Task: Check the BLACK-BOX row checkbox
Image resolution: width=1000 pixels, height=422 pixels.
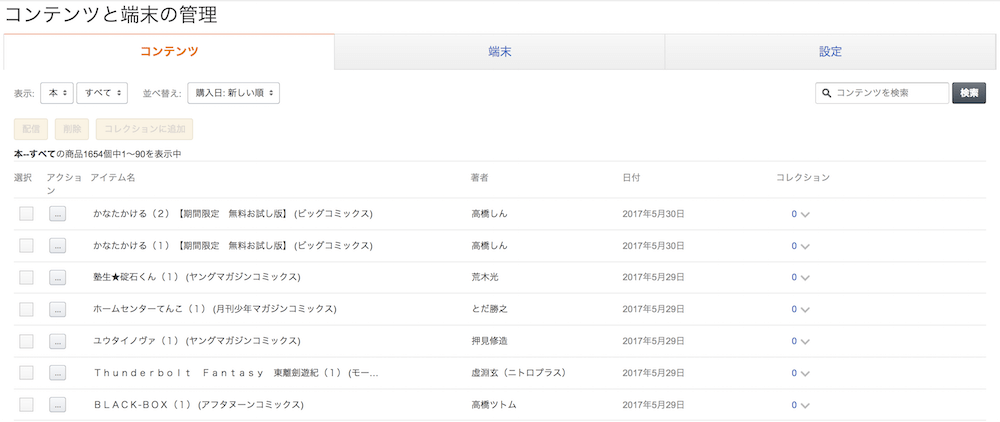Action: [x=26, y=405]
